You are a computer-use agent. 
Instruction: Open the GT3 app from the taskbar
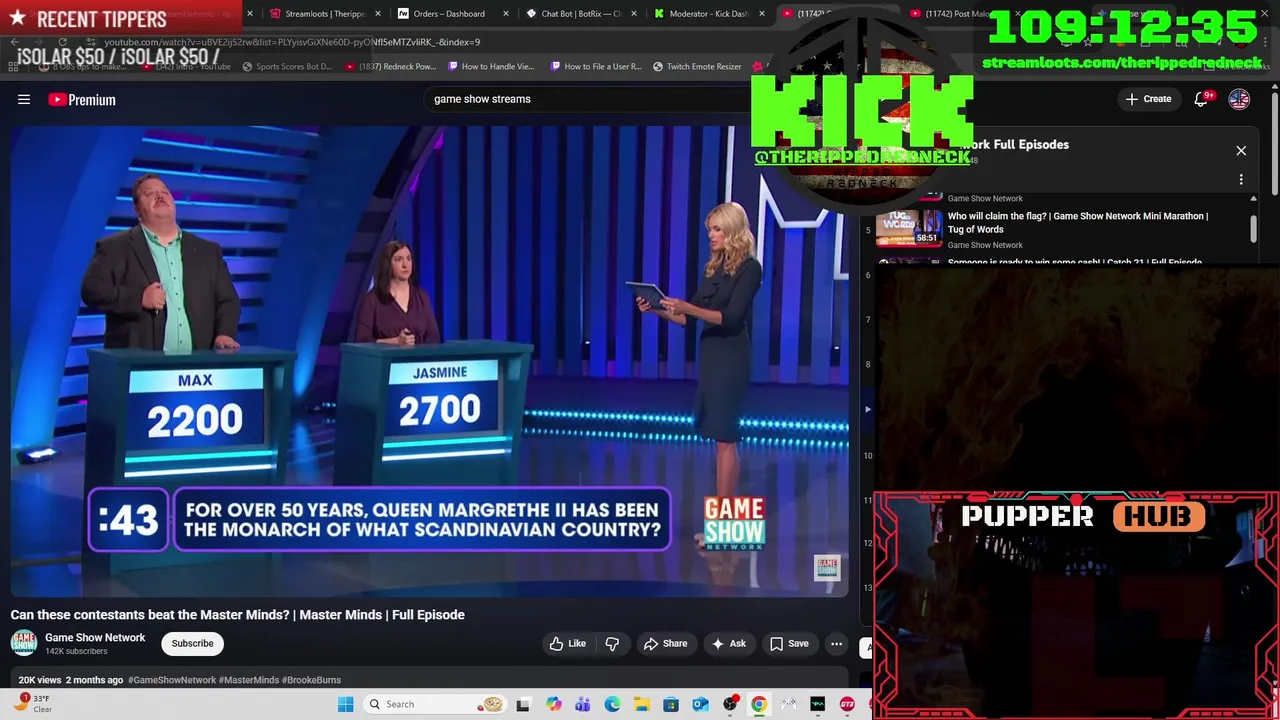coord(847,704)
